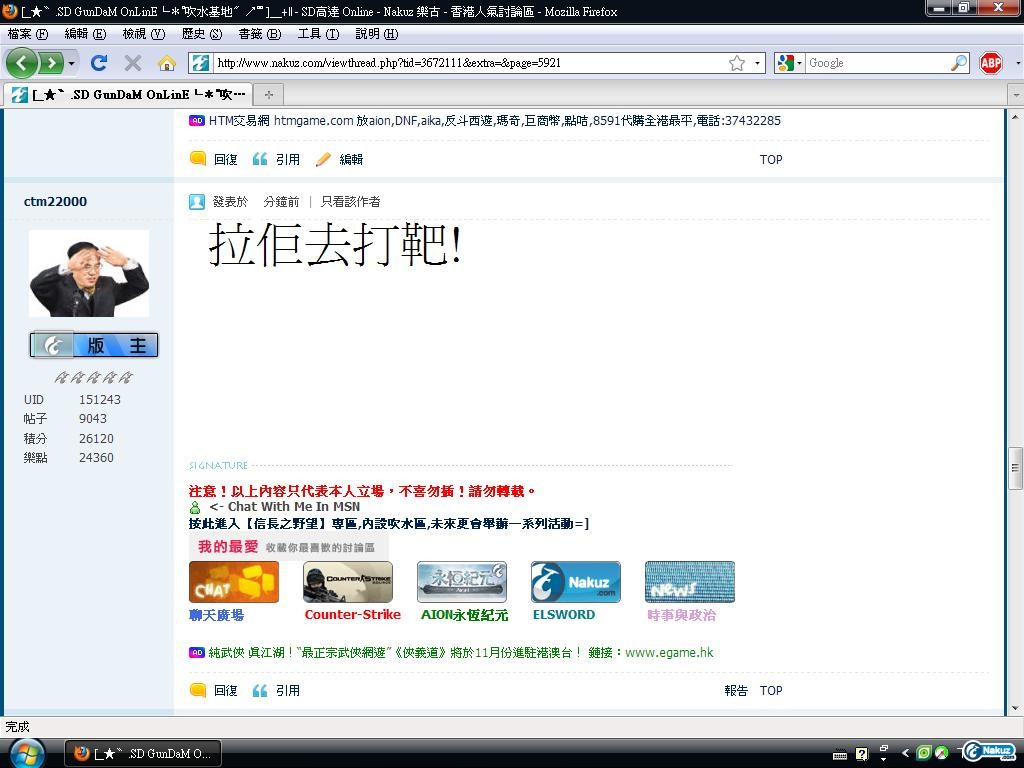The height and width of the screenshot is (768, 1024).
Task: Select the SD GunDaM OnLinE browser tab
Action: coord(127,95)
